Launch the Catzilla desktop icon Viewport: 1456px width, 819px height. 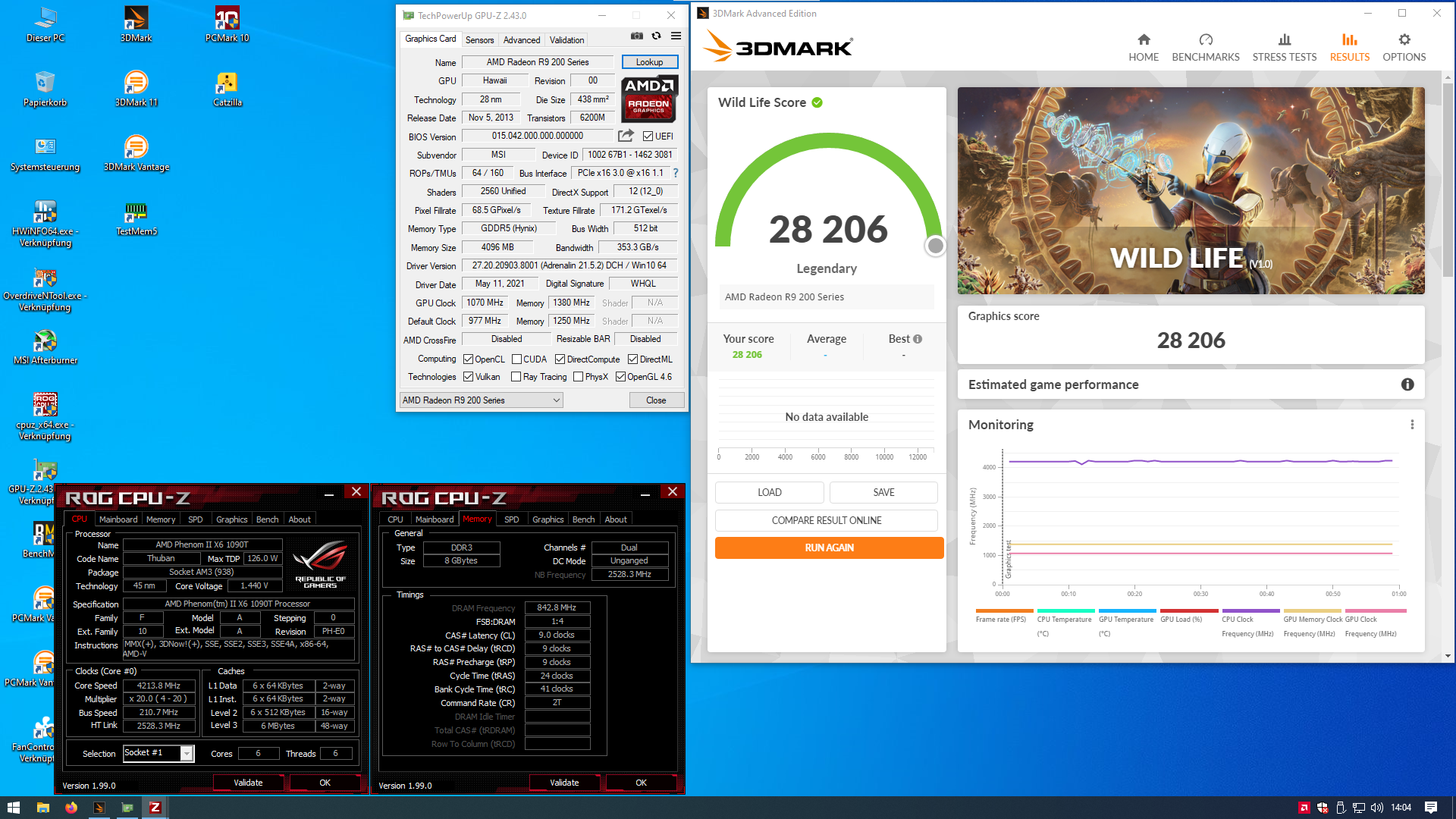tap(227, 89)
